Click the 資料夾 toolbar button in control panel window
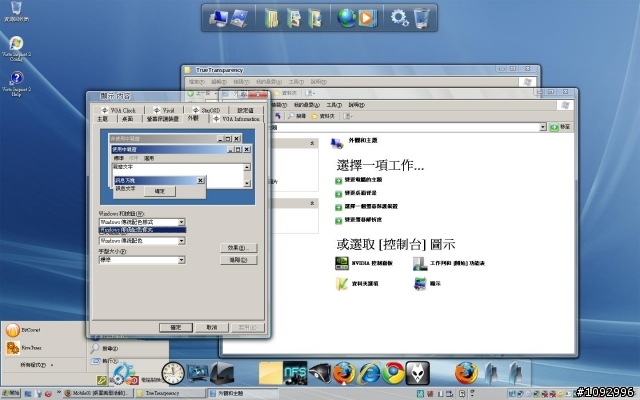The image size is (640, 400). click(323, 116)
